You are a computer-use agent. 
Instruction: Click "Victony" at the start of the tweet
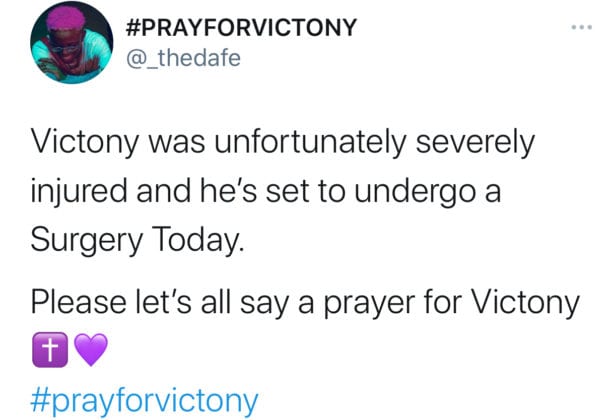85,142
